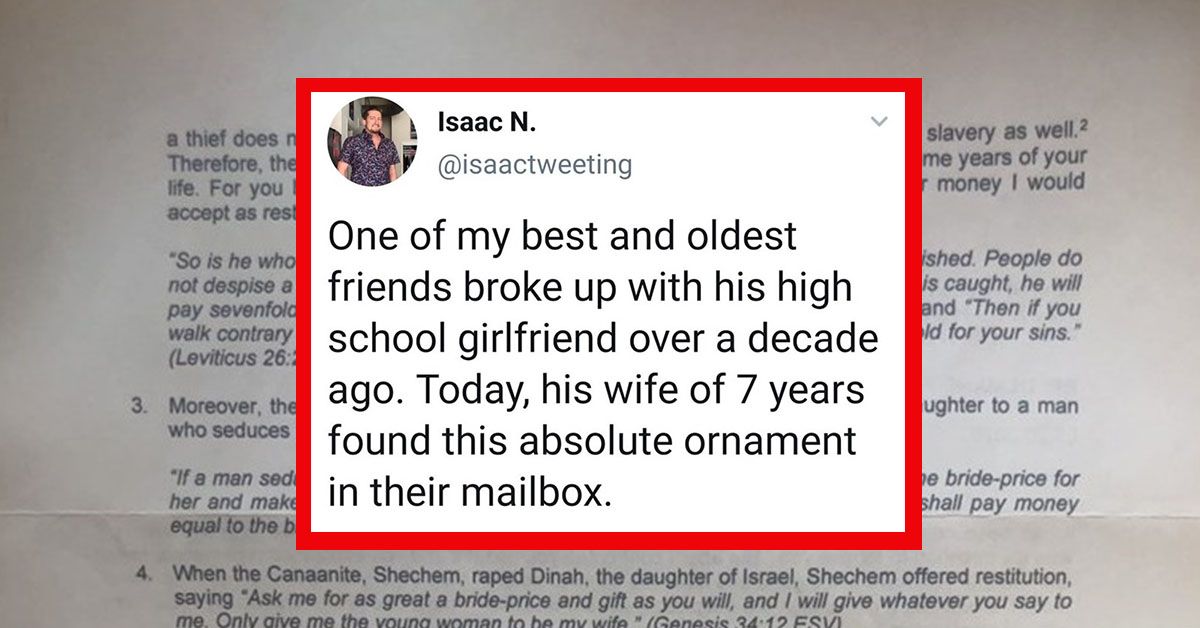Click "in their mailbox." at tweet end
1200x628 pixels.
(470, 492)
